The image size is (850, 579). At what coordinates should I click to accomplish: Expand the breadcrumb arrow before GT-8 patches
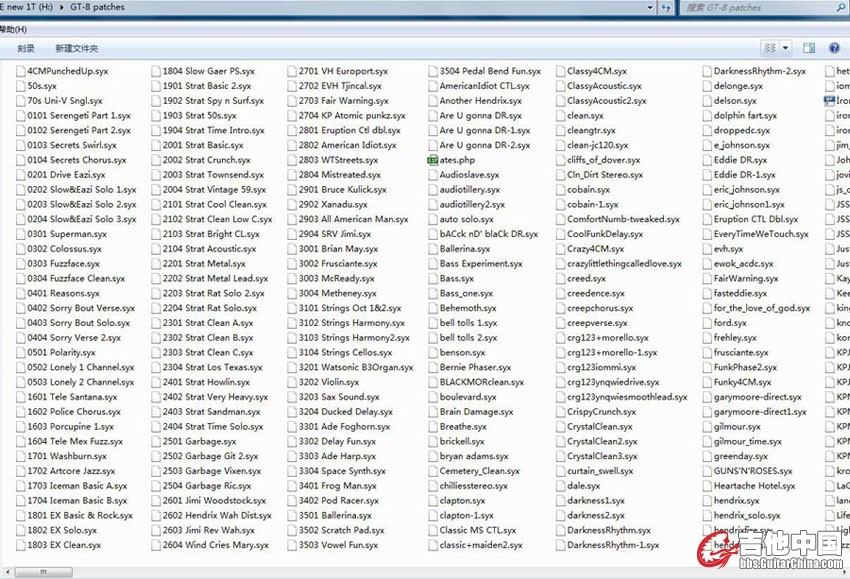coord(62,8)
